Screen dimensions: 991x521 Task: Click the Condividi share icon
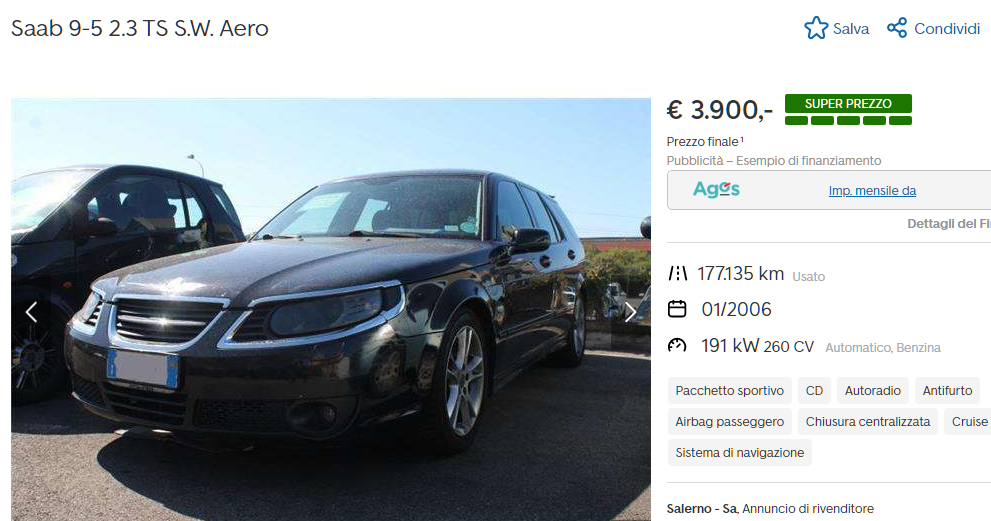(x=897, y=28)
